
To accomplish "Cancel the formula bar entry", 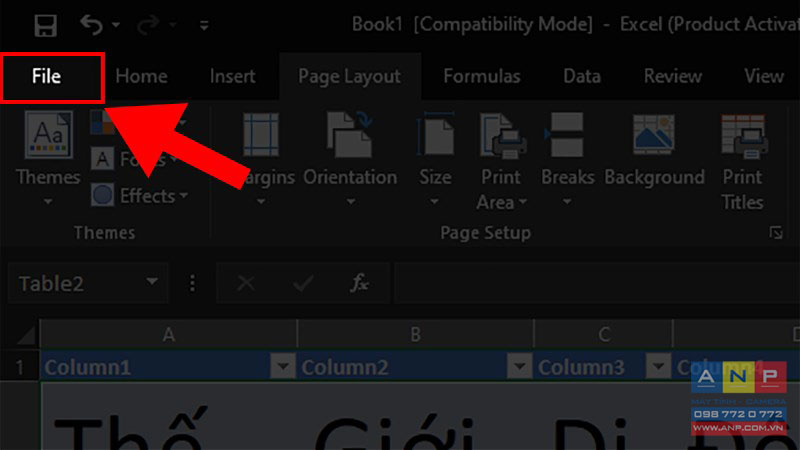I will 246,283.
